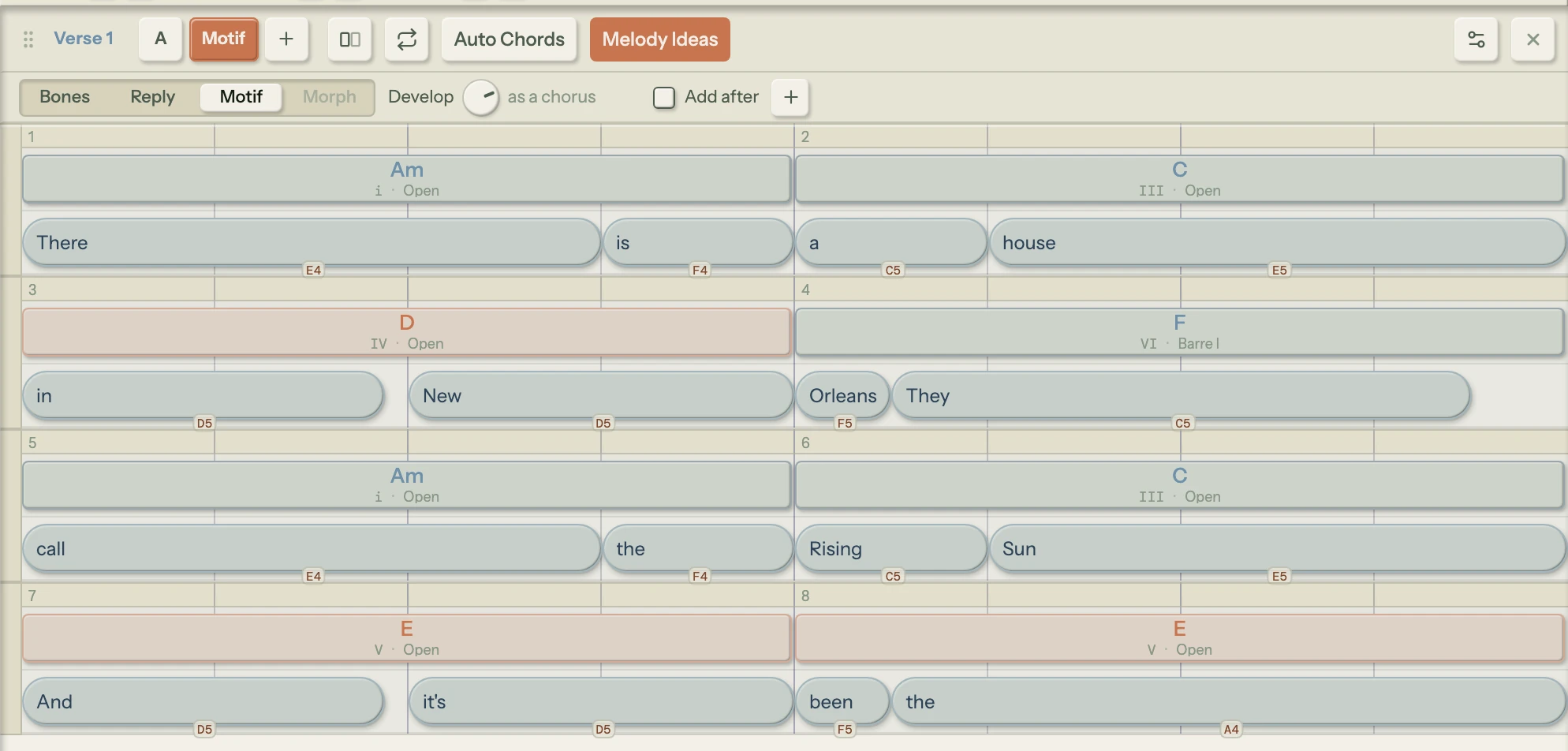Adjust the Develop knob
The image size is (1568, 751).
pos(480,97)
